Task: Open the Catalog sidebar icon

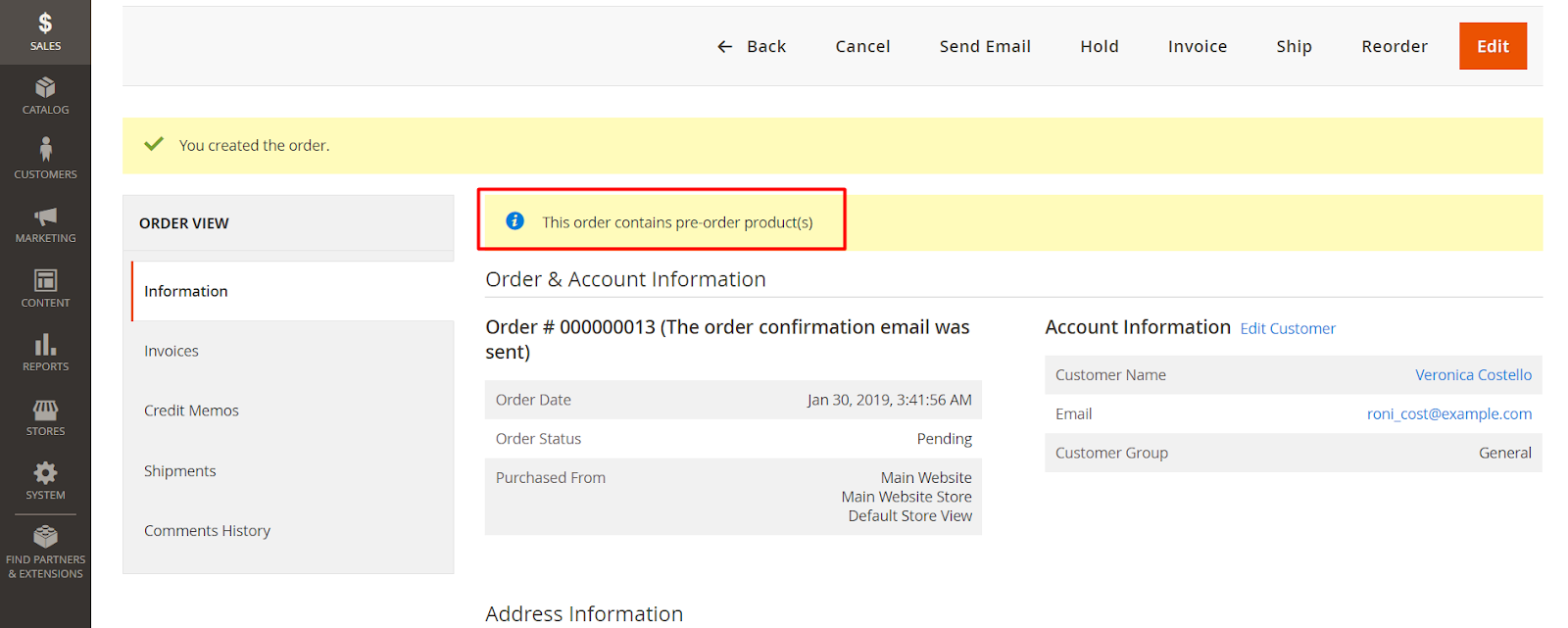Action: click(45, 88)
